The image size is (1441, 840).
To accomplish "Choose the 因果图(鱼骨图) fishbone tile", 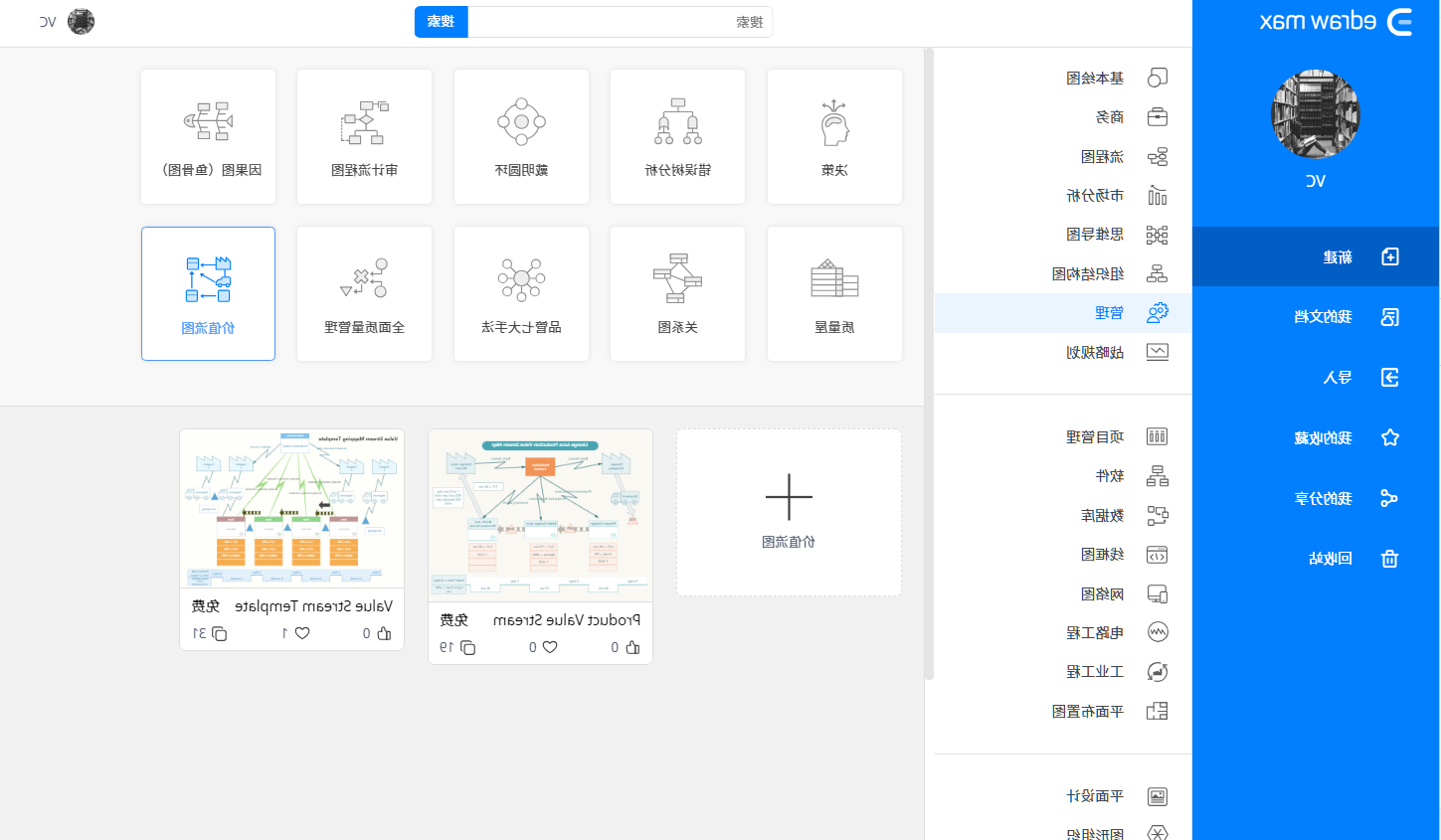I will (208, 137).
